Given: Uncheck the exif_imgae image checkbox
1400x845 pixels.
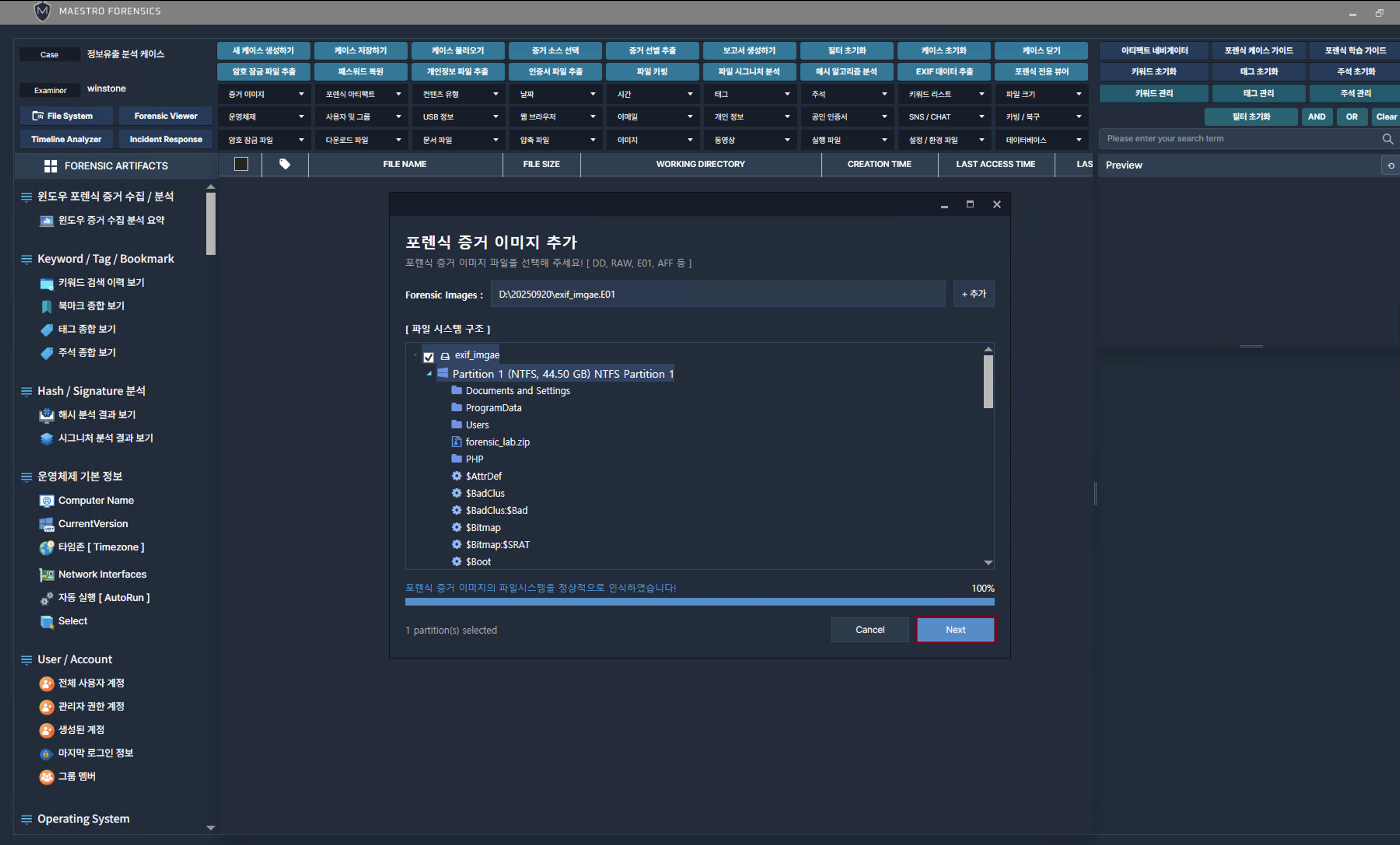Looking at the screenshot, I should click(x=429, y=357).
